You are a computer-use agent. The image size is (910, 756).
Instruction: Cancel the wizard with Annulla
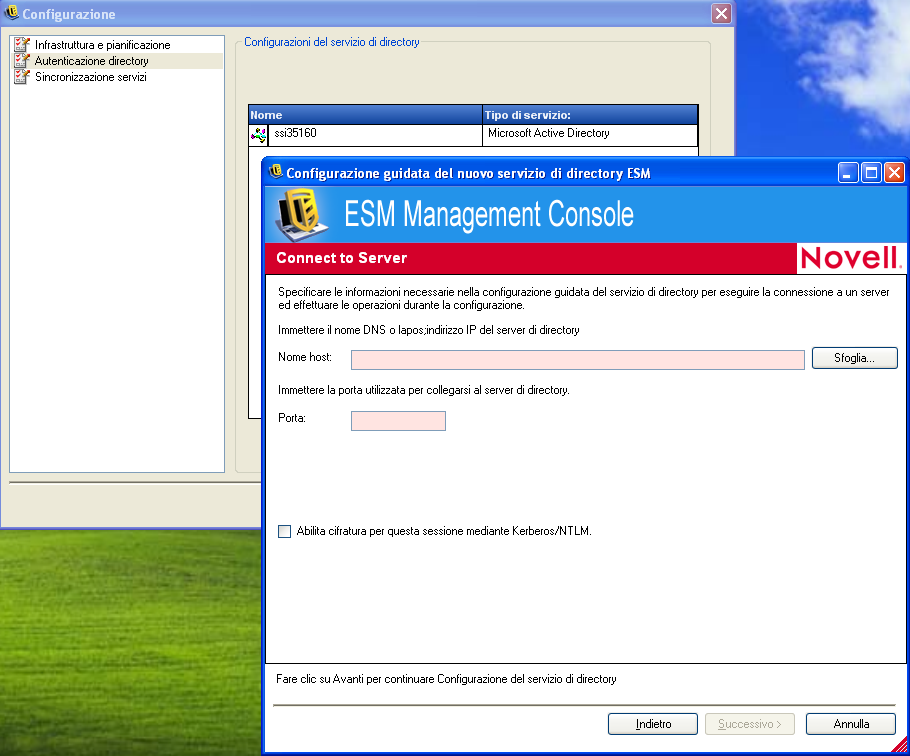851,724
